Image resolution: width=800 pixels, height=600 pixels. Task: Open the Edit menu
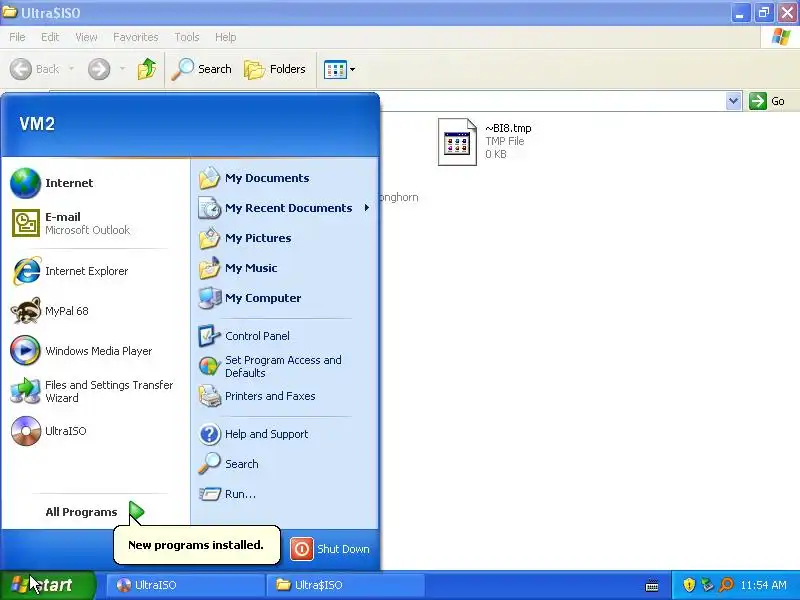coord(50,37)
